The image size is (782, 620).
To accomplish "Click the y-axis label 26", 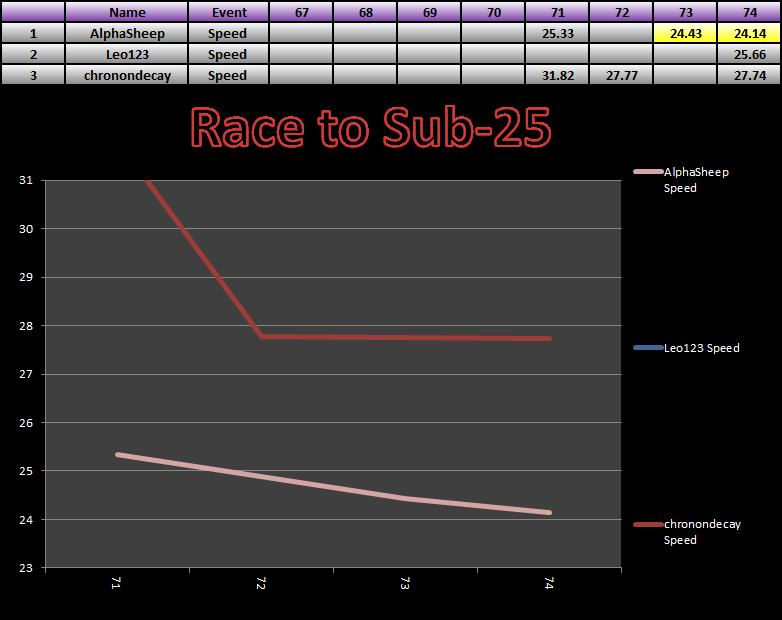I will 26,422.
